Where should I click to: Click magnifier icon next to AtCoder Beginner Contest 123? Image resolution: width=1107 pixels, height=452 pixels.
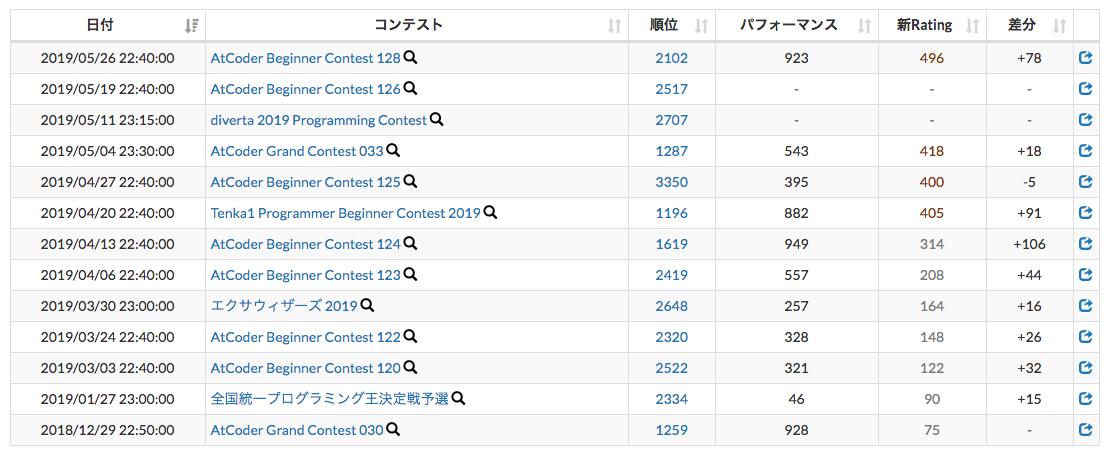pos(410,274)
